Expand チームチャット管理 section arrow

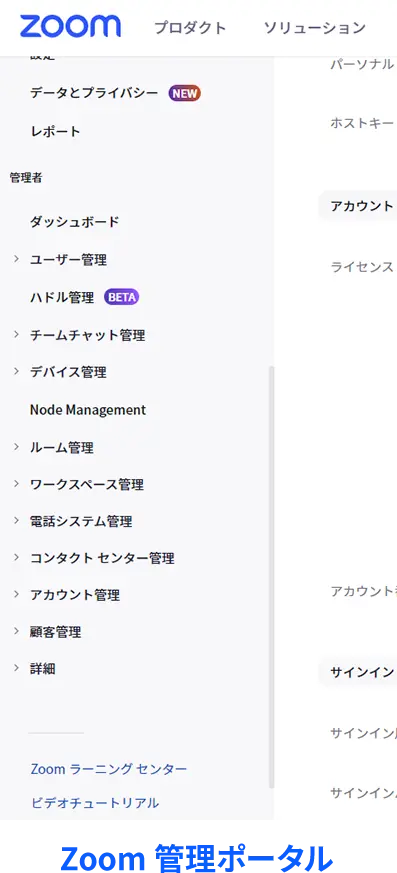pos(16,334)
